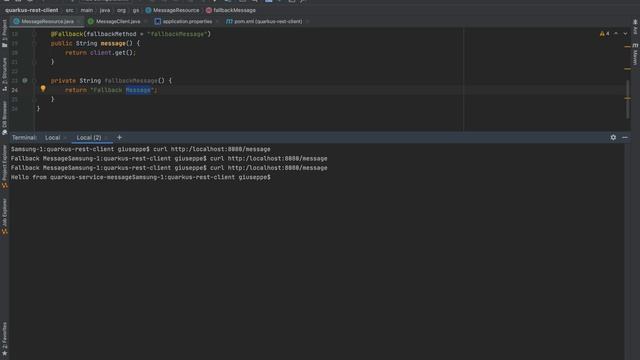Click the @Fallback annotation text

(x=67, y=34)
